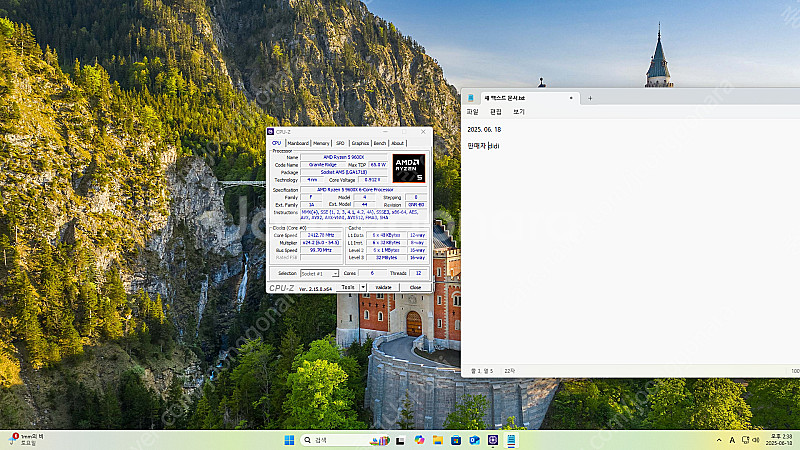Open the Mainboard tab in CPU-Z
The image size is (800, 450).
pos(298,143)
